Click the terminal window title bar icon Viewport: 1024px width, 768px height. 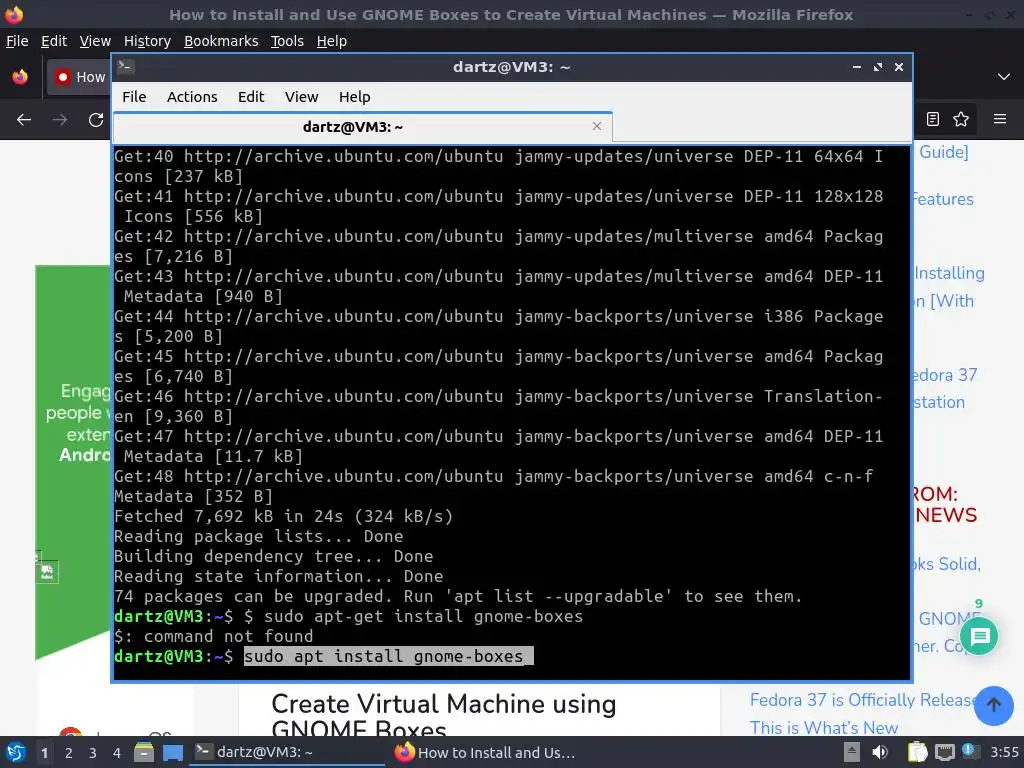click(126, 66)
